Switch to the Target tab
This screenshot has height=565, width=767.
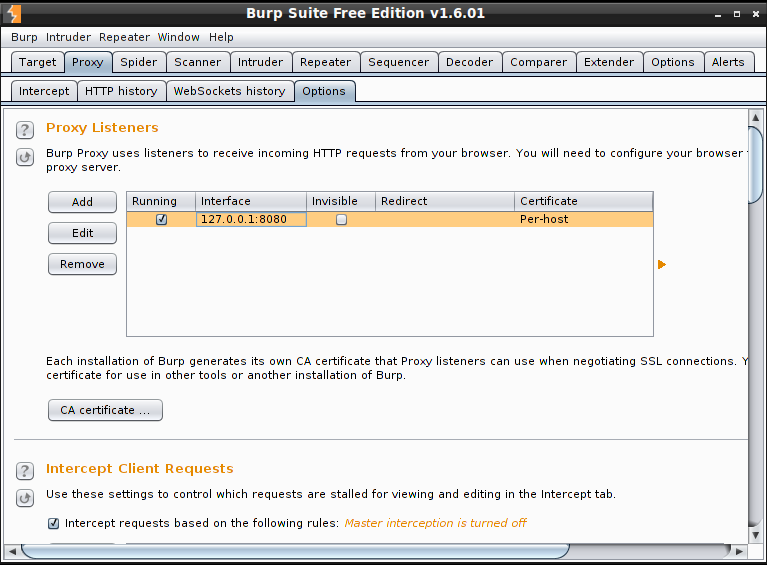38,62
